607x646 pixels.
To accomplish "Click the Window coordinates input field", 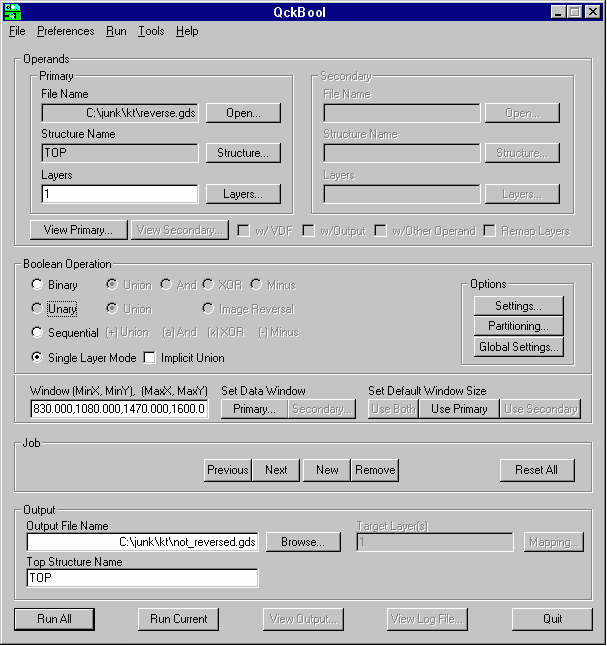I will [119, 409].
